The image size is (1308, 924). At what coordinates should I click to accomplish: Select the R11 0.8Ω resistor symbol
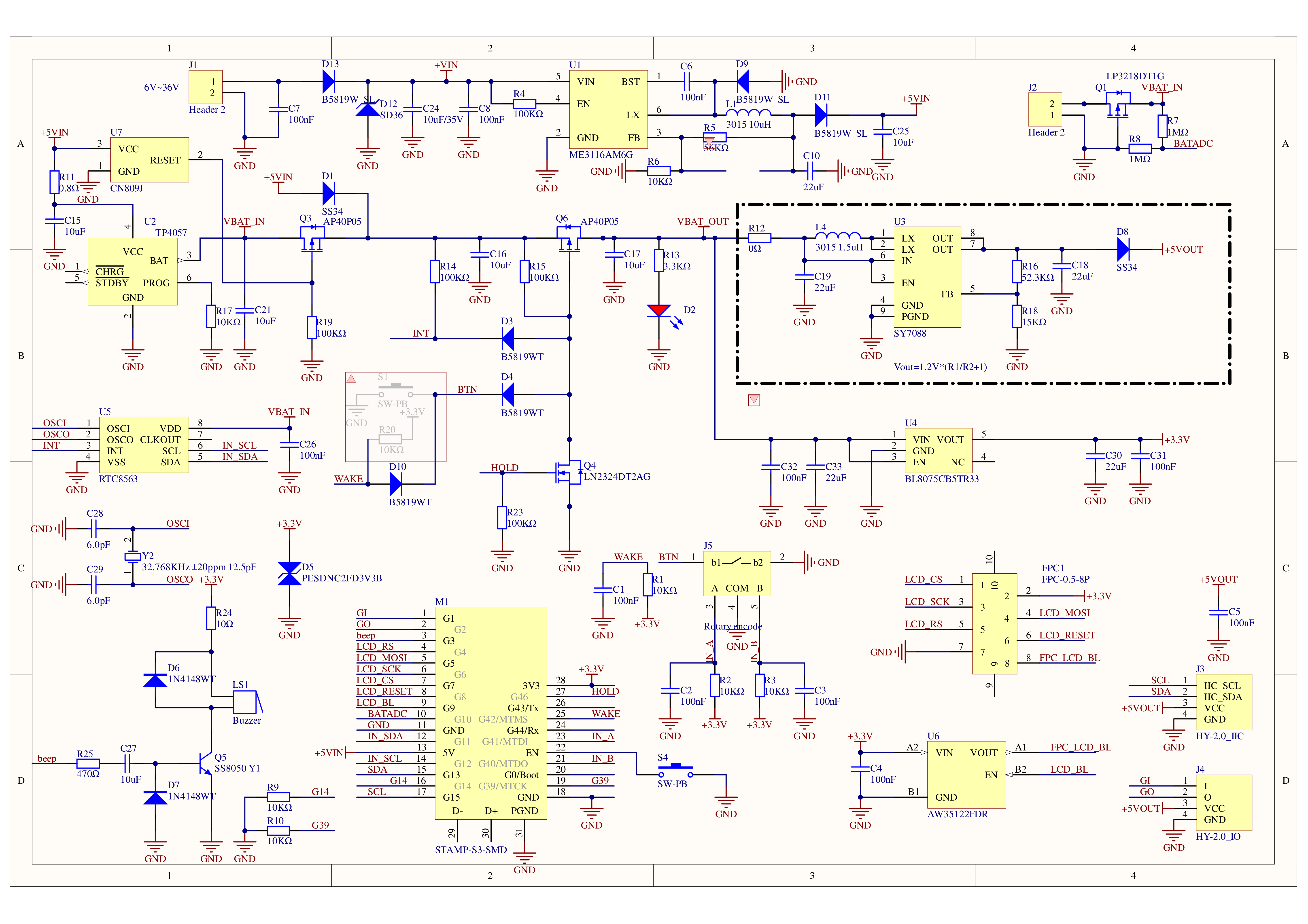[55, 182]
